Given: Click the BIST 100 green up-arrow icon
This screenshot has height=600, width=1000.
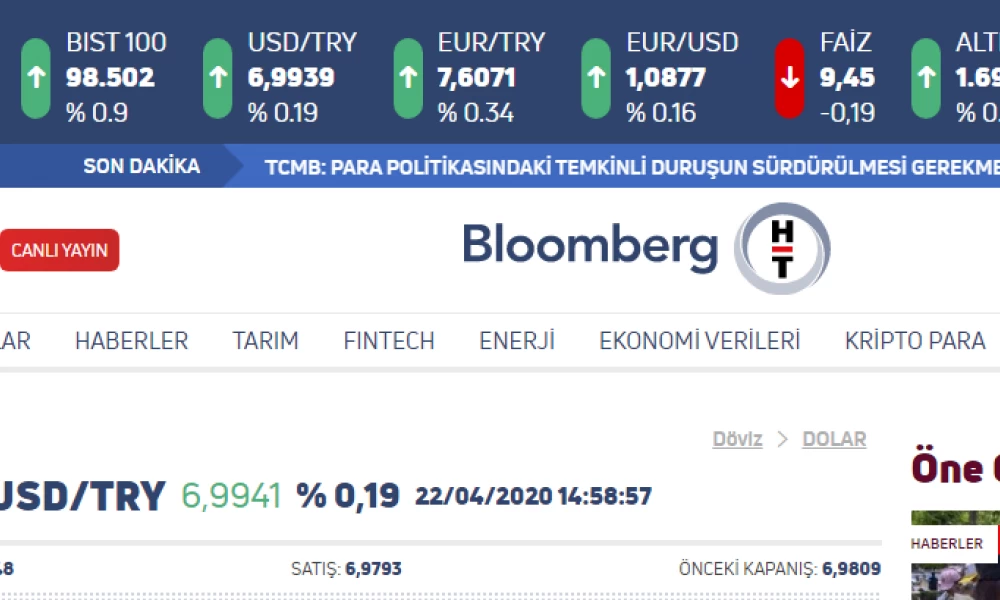Looking at the screenshot, I should (x=36, y=78).
